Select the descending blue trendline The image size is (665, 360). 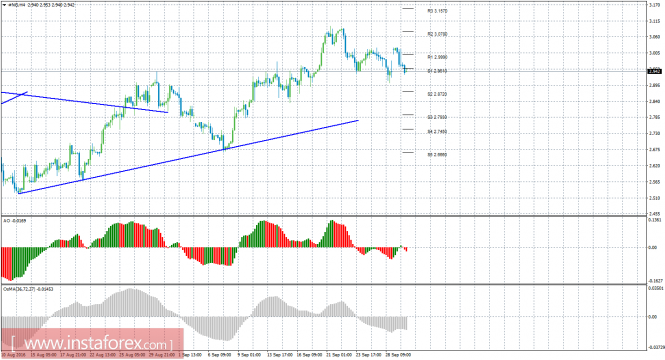(x=85, y=102)
